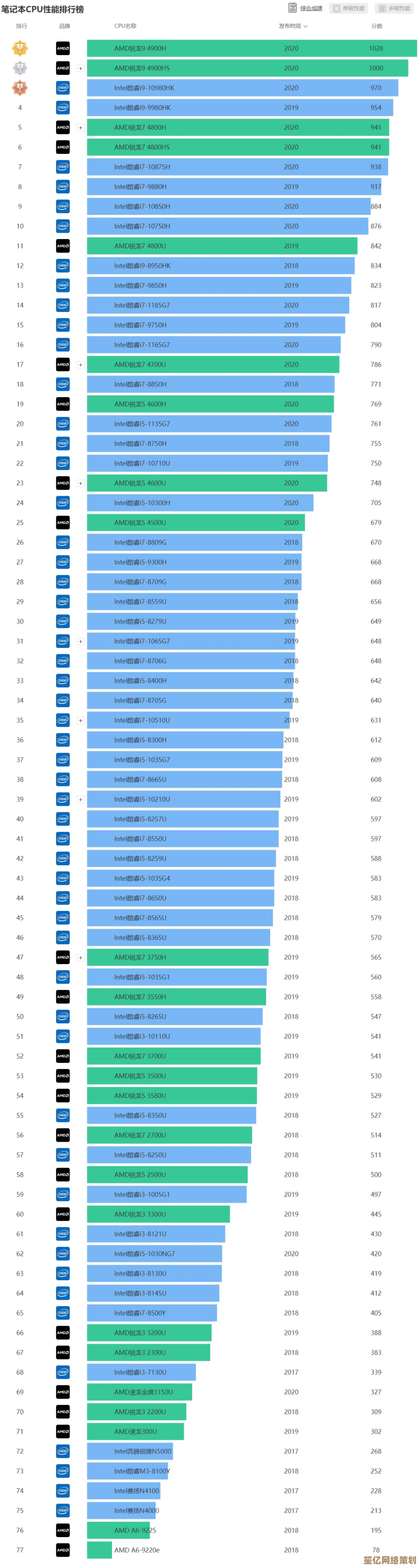Viewport: 419px width, 1568px height.
Task: Click the gold first-place trophy icon
Action: coord(20,48)
